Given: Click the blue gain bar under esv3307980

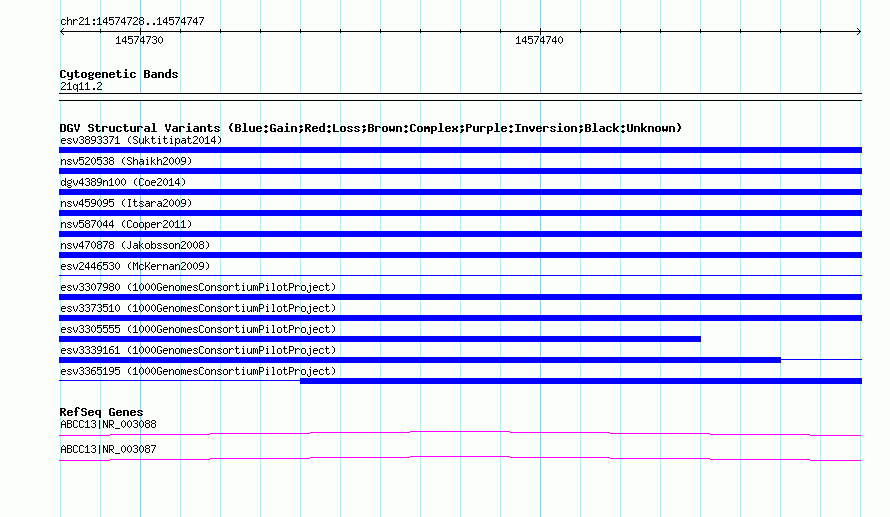Looking at the screenshot, I should pos(460,297).
